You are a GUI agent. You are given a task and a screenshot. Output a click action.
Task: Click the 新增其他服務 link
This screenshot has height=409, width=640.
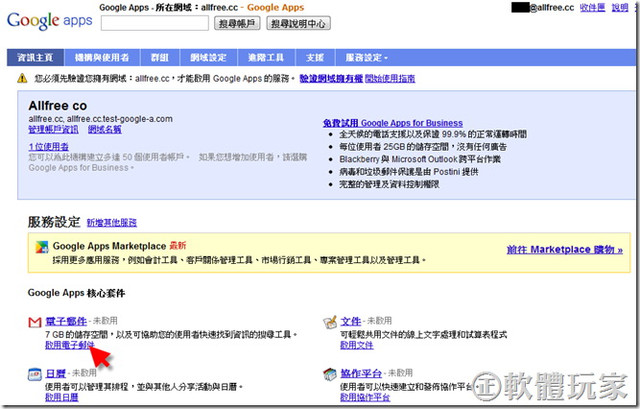click(x=112, y=222)
